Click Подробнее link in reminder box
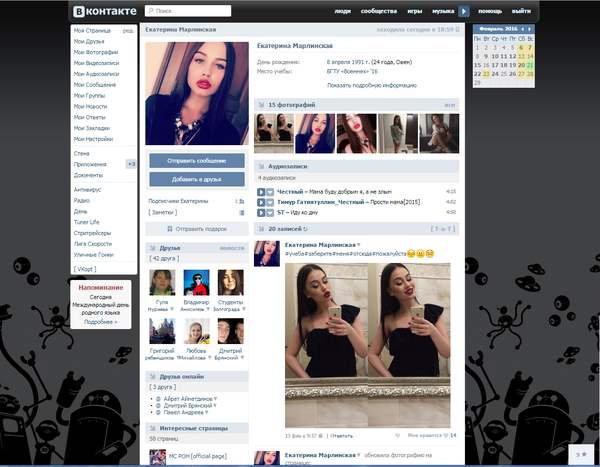Viewport: 600px width, 467px height. [x=101, y=322]
